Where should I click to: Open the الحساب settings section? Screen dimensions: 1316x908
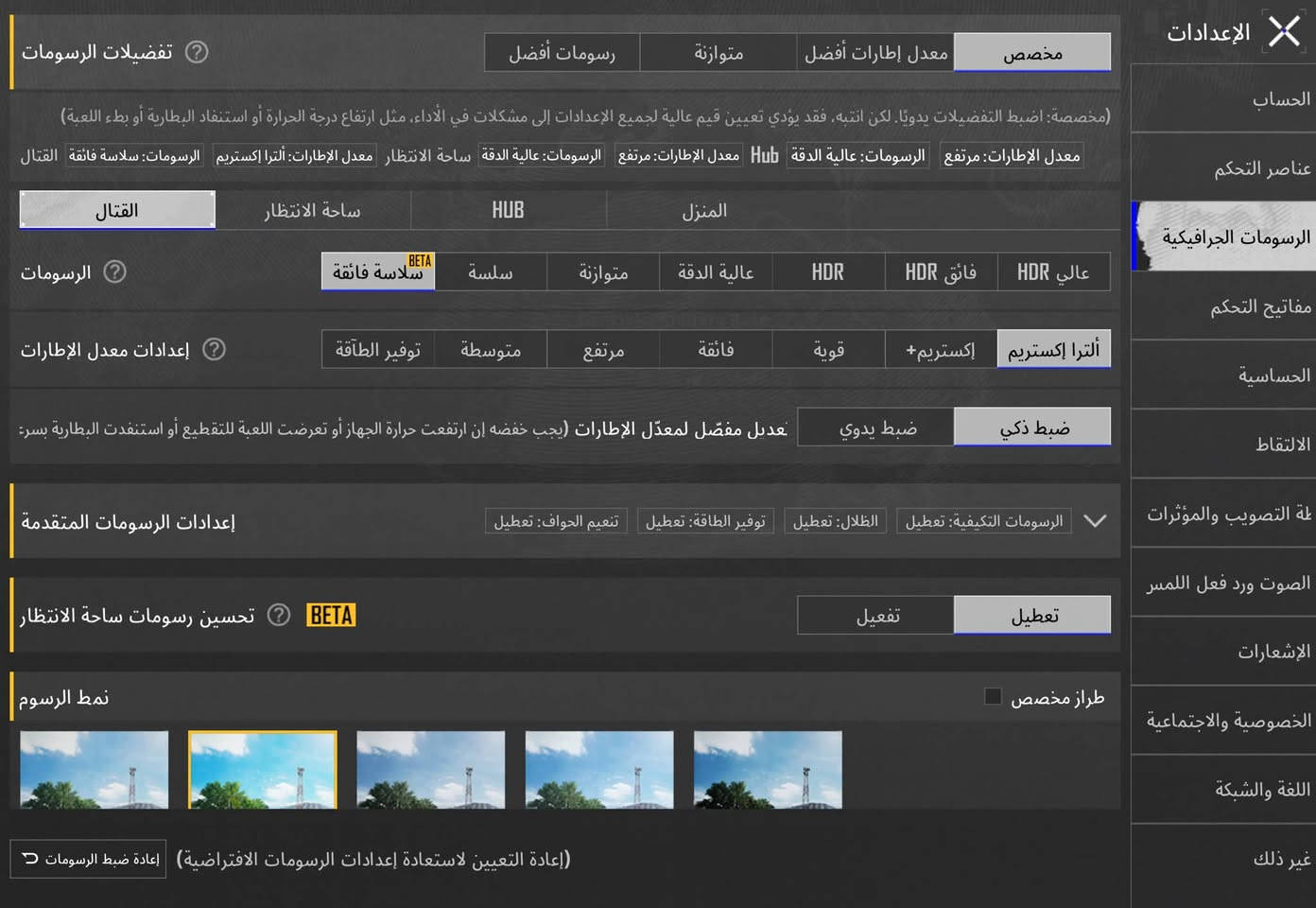[x=1223, y=98]
